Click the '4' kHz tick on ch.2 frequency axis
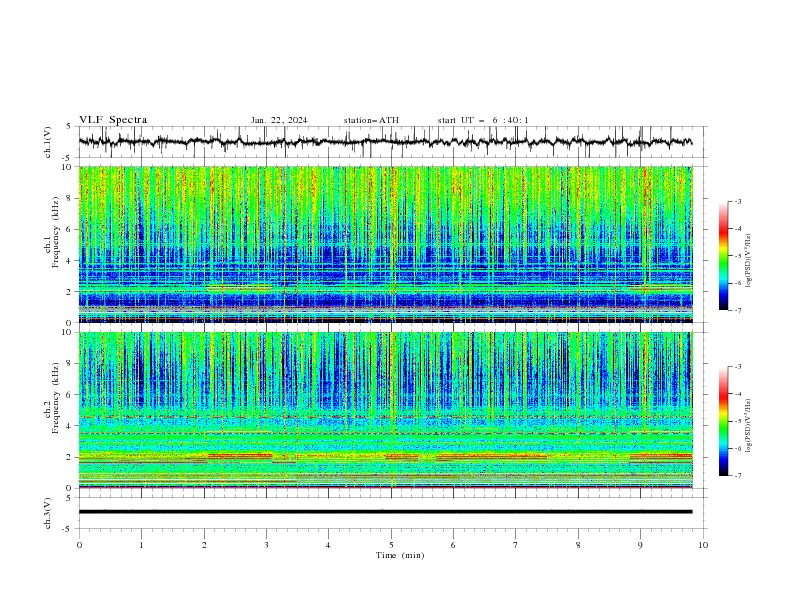 click(70, 426)
